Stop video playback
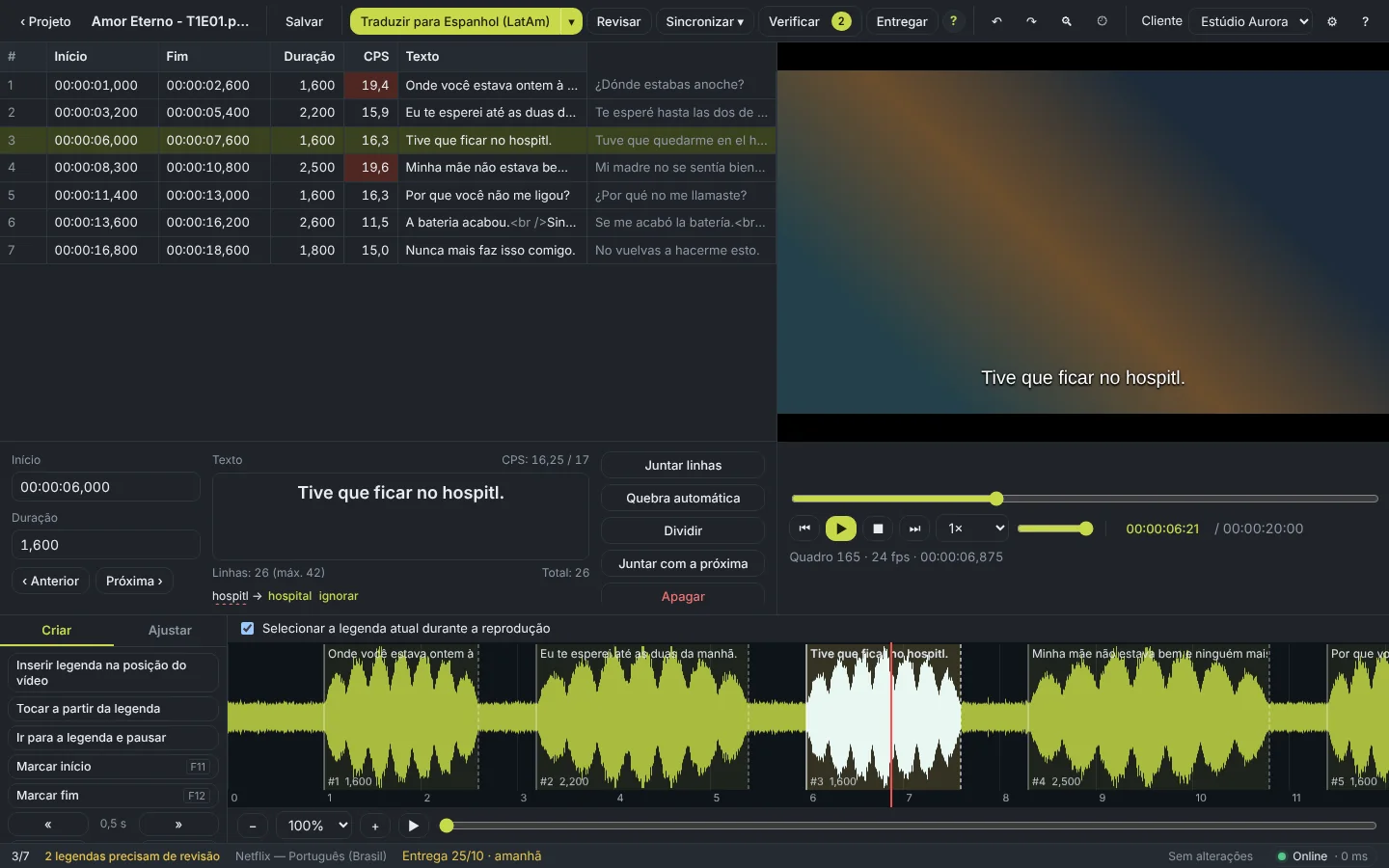The height and width of the screenshot is (868, 1389). [878, 529]
